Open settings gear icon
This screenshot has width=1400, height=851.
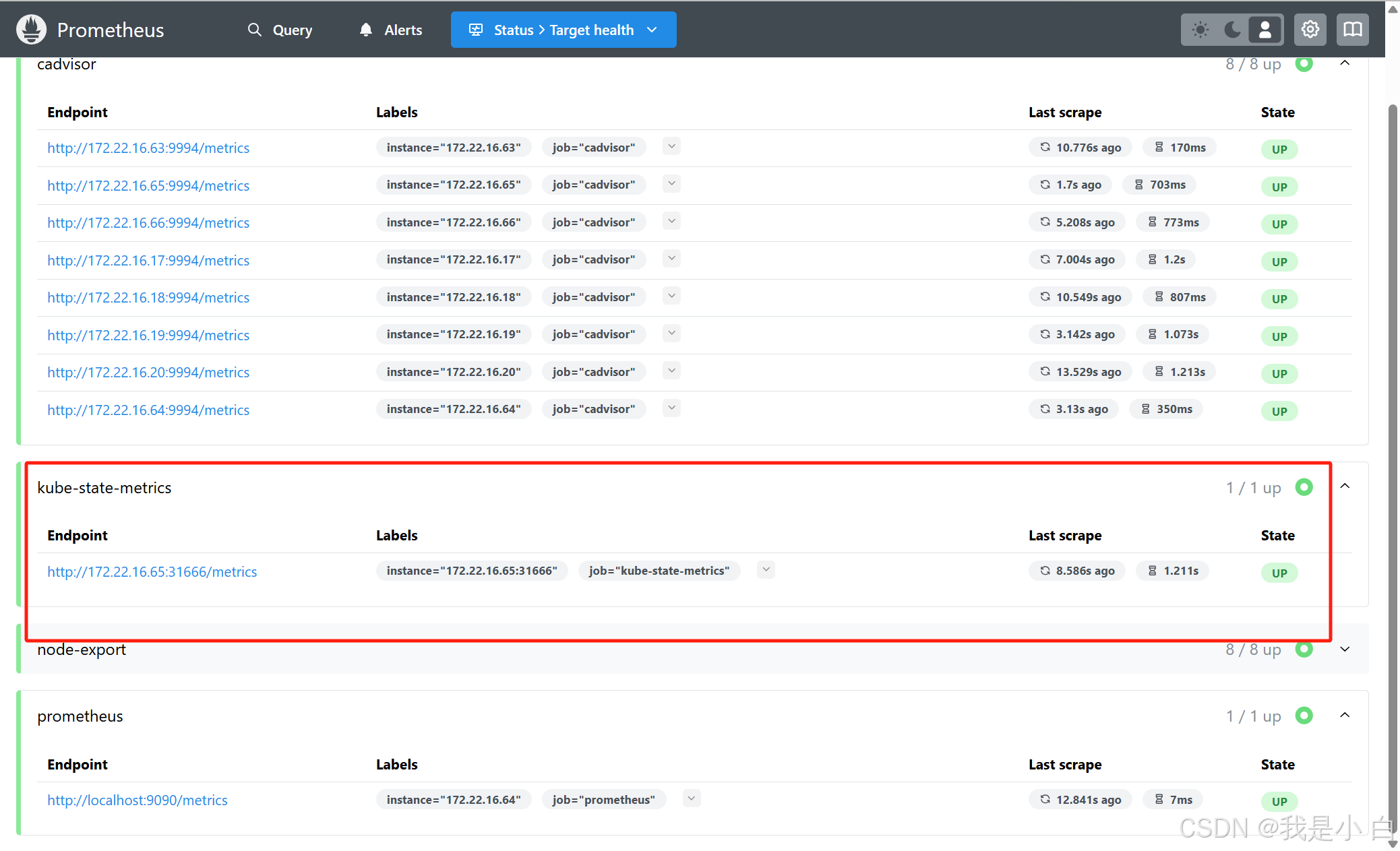pos(1310,30)
